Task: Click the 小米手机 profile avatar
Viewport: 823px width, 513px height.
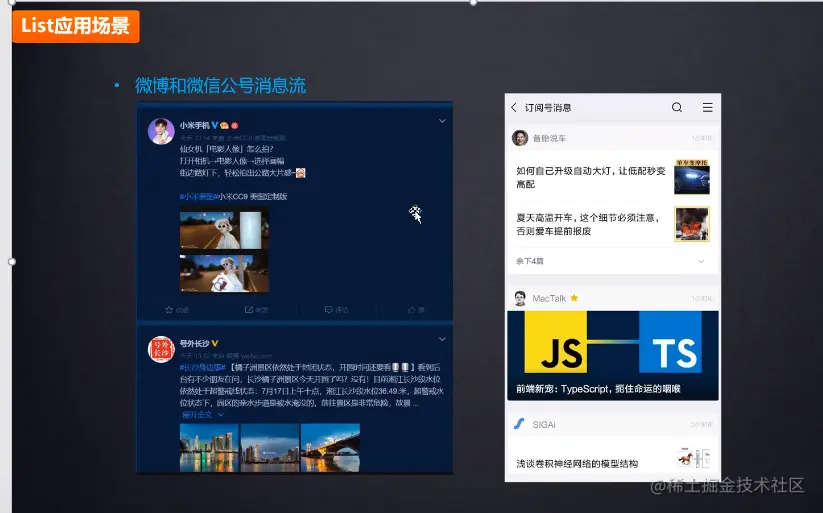Action: click(161, 131)
